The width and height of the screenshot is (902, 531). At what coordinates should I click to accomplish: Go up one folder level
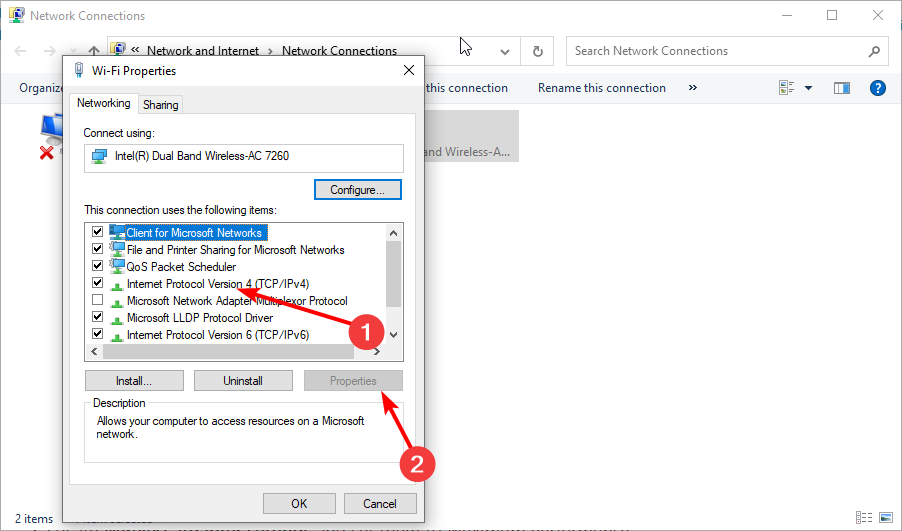pos(94,51)
